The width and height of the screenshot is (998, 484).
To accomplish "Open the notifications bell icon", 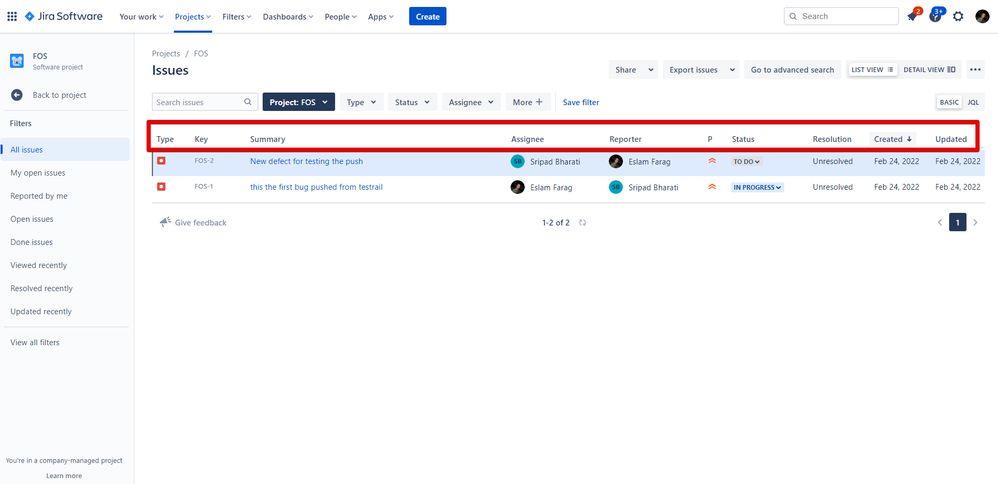I will coord(913,17).
